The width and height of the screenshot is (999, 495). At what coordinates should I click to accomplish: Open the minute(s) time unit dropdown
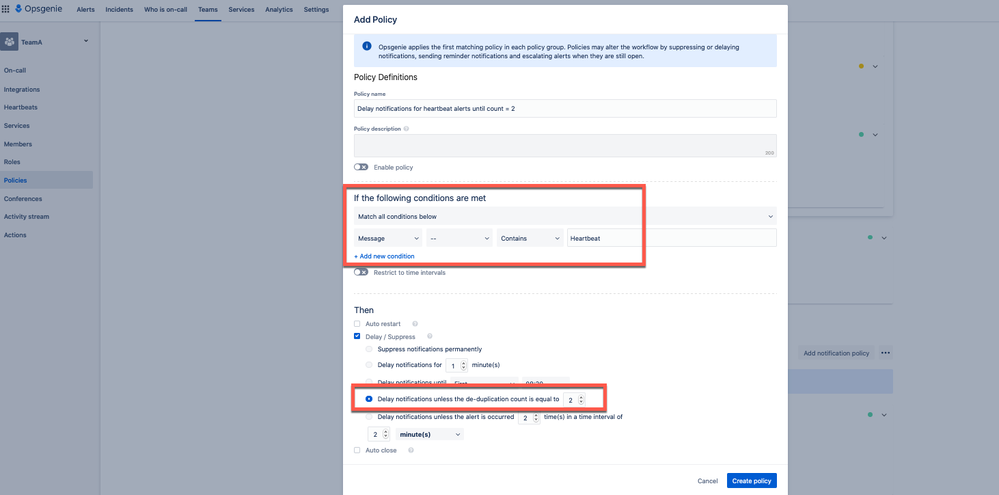429,434
